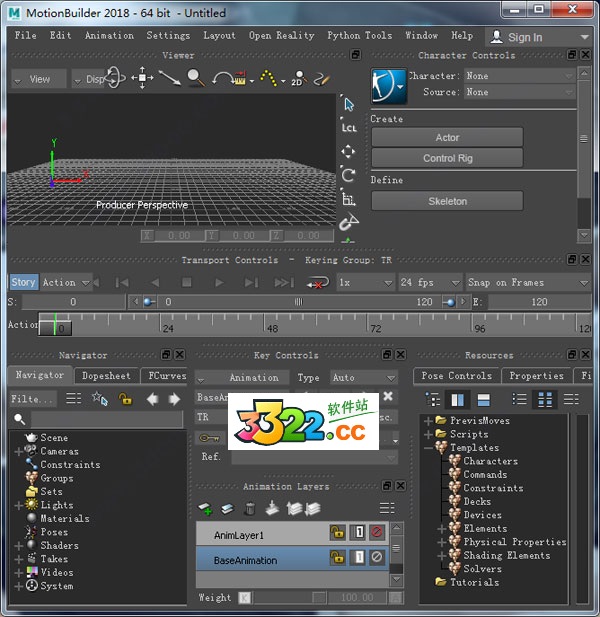This screenshot has height=617, width=600.
Task: Open the Snap on Frames dropdown
Action: tap(528, 283)
